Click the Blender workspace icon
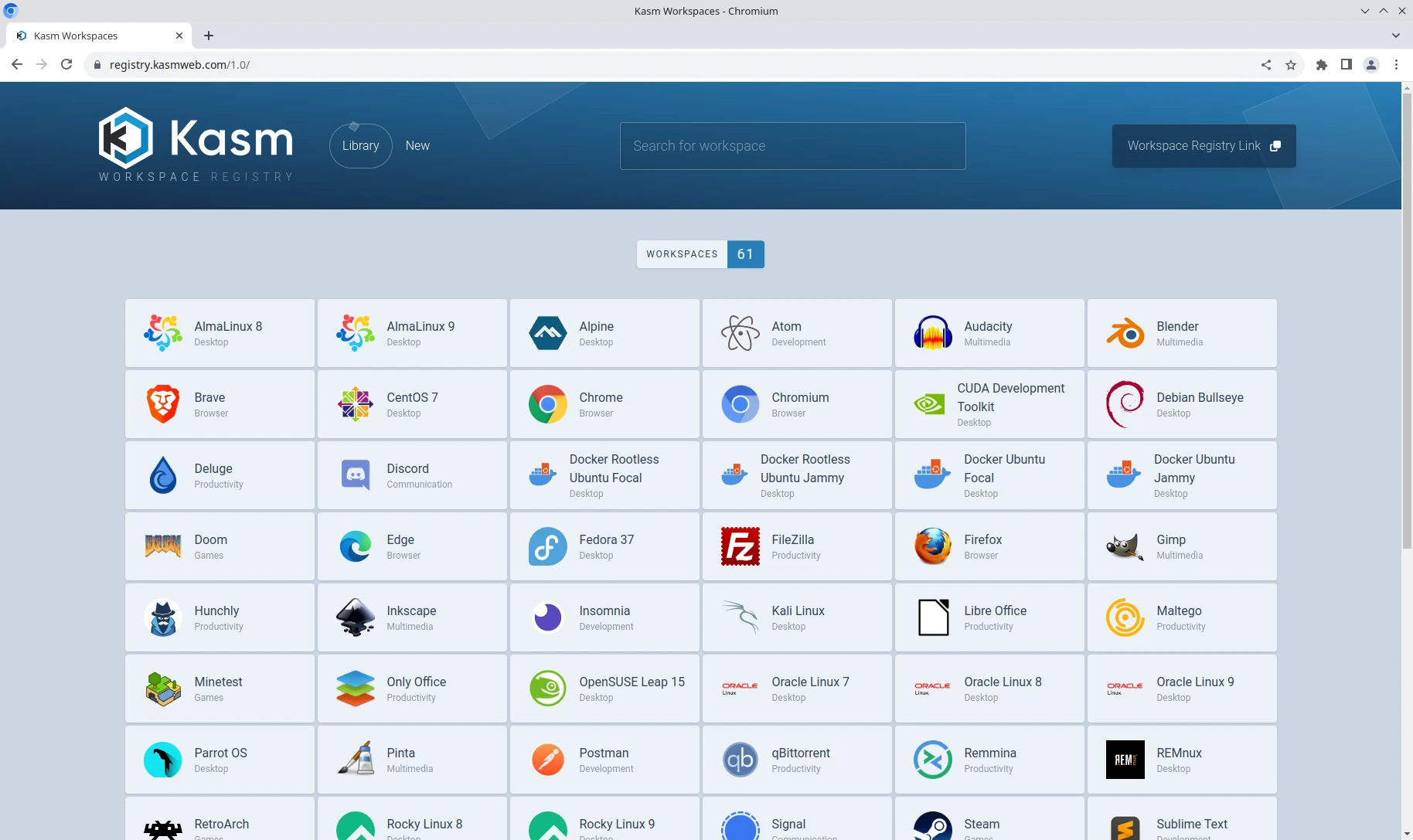The image size is (1413, 840). click(x=1125, y=334)
